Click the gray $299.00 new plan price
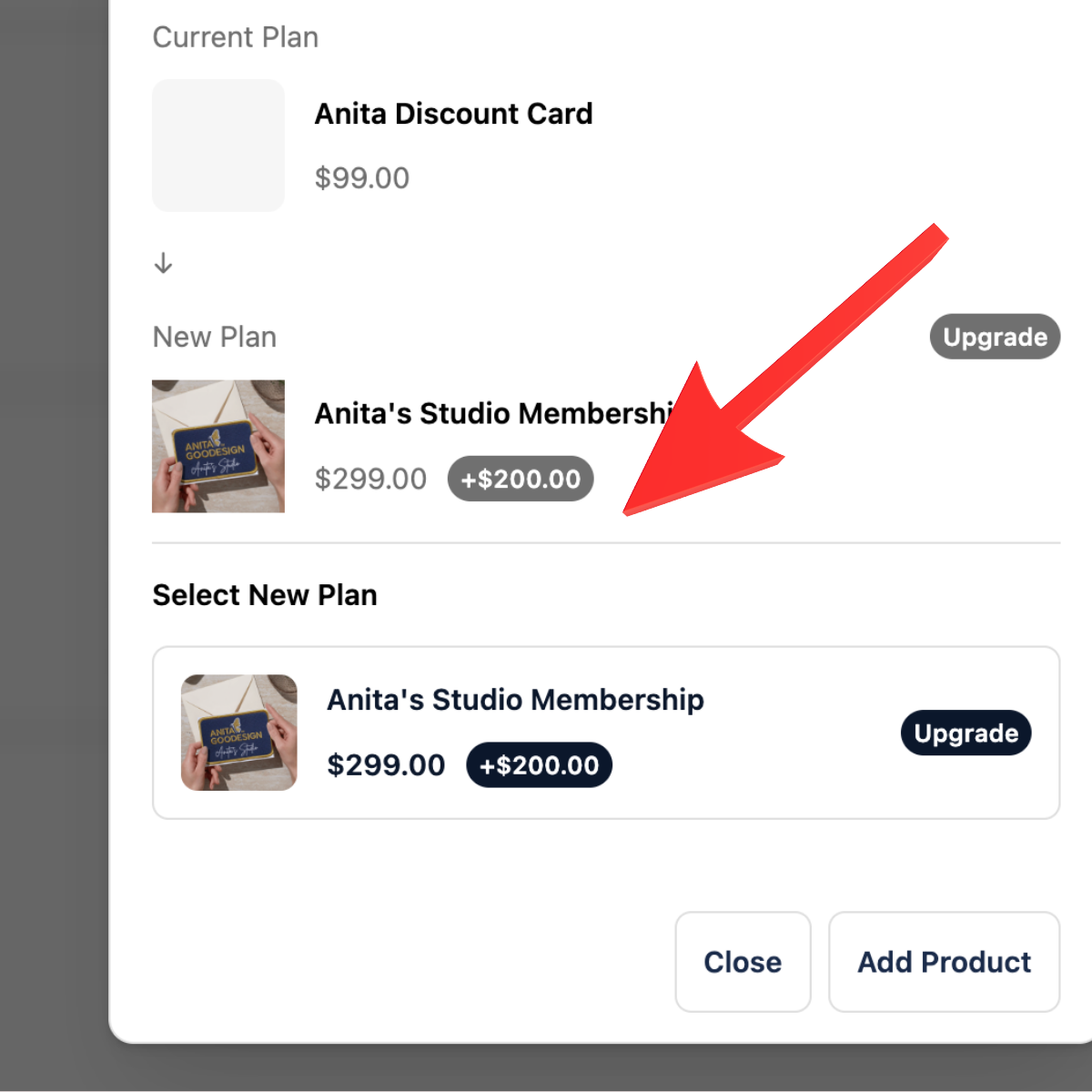Viewport: 1092px width, 1092px height. pos(370,479)
